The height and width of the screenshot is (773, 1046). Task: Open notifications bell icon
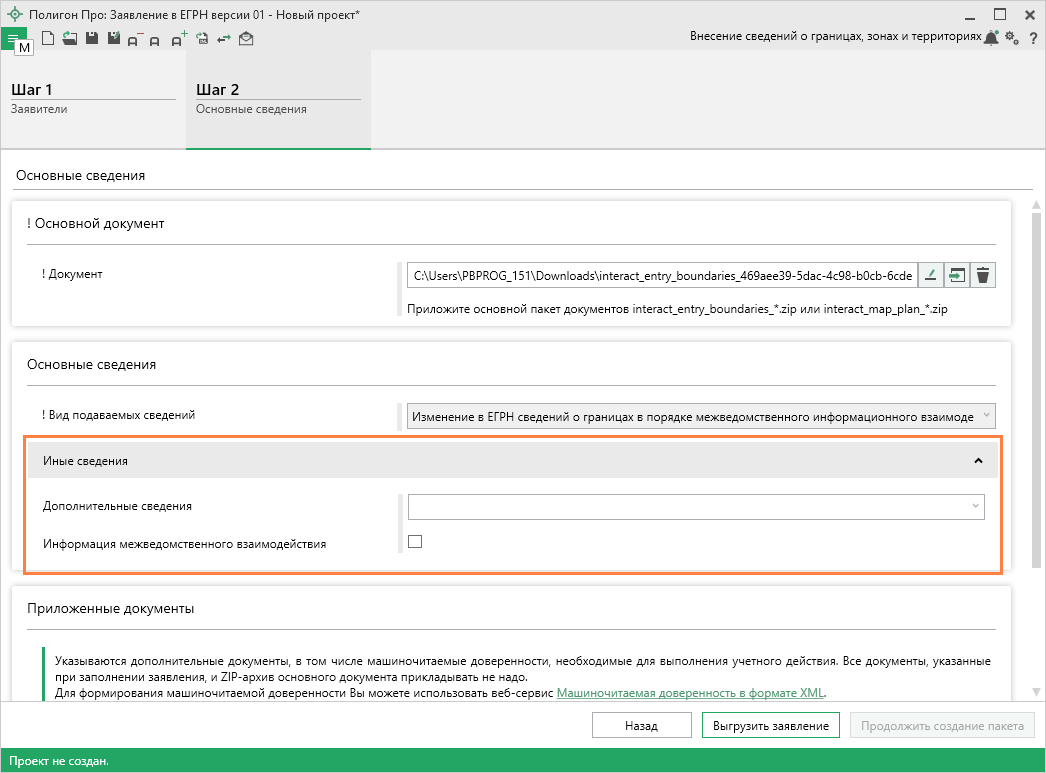990,38
